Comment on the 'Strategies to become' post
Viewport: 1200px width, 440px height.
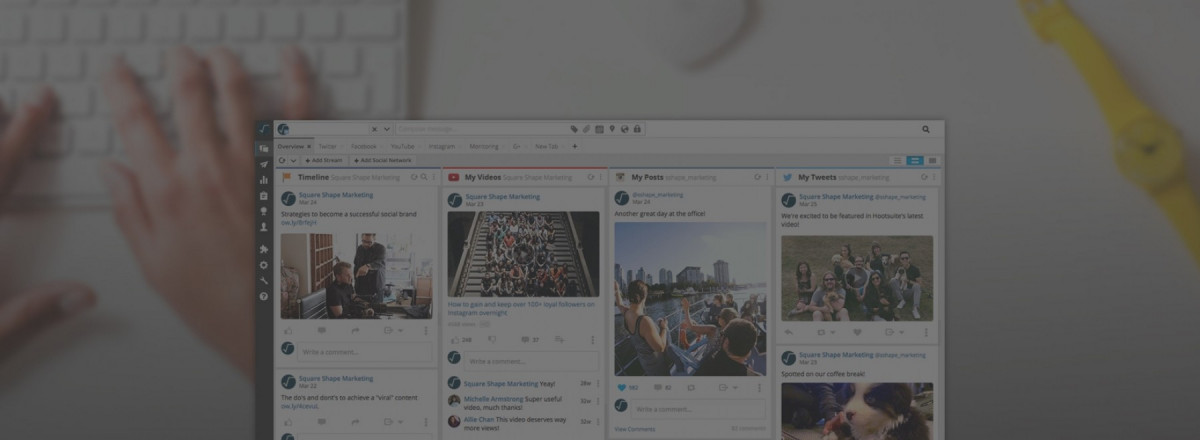[321, 330]
